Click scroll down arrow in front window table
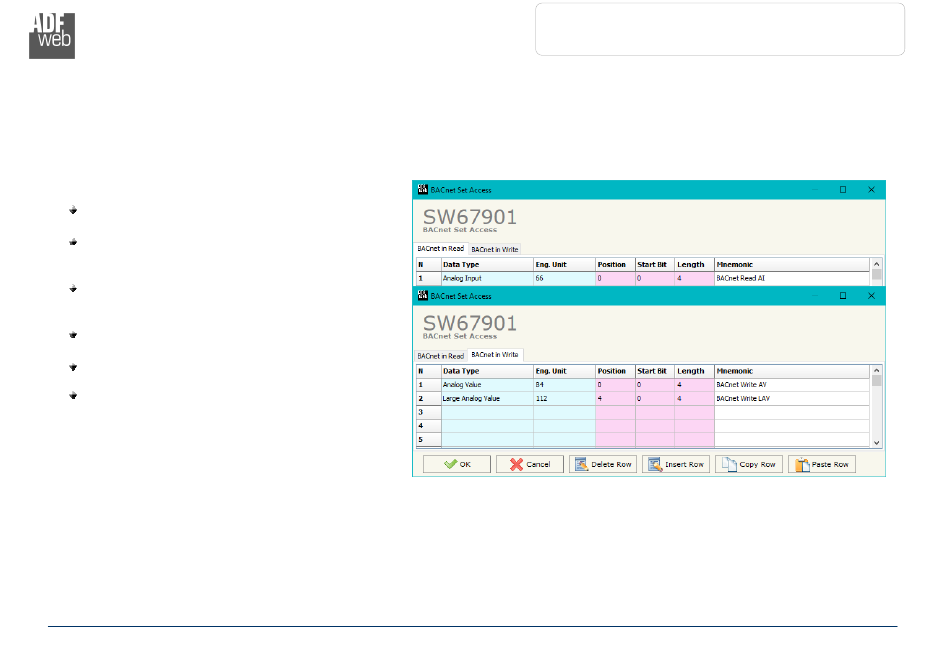 pyautogui.click(x=876, y=443)
